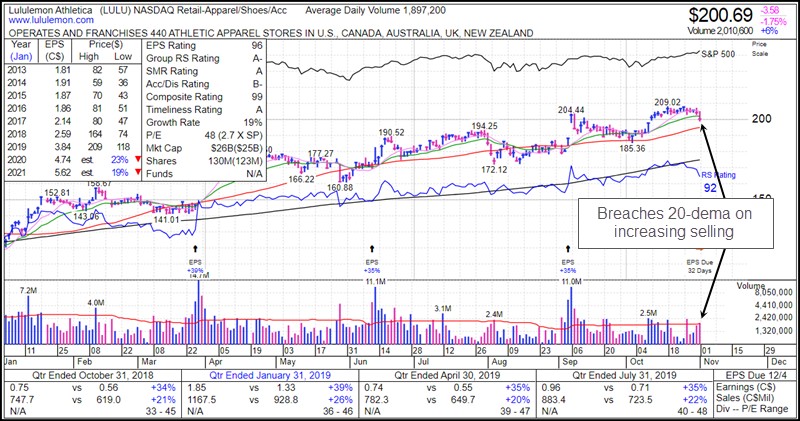
Task: Click the 160.88 price low label
Action: click(340, 187)
